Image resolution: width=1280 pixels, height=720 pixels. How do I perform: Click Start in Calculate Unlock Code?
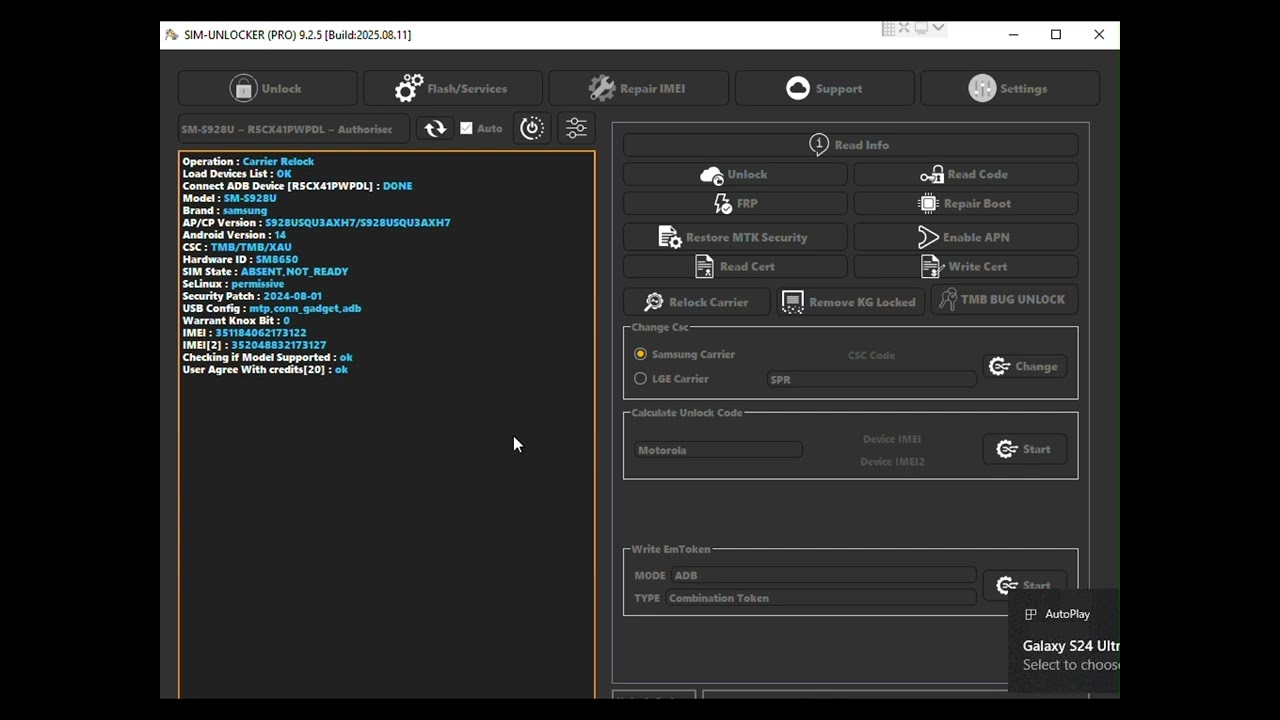[x=1024, y=449]
